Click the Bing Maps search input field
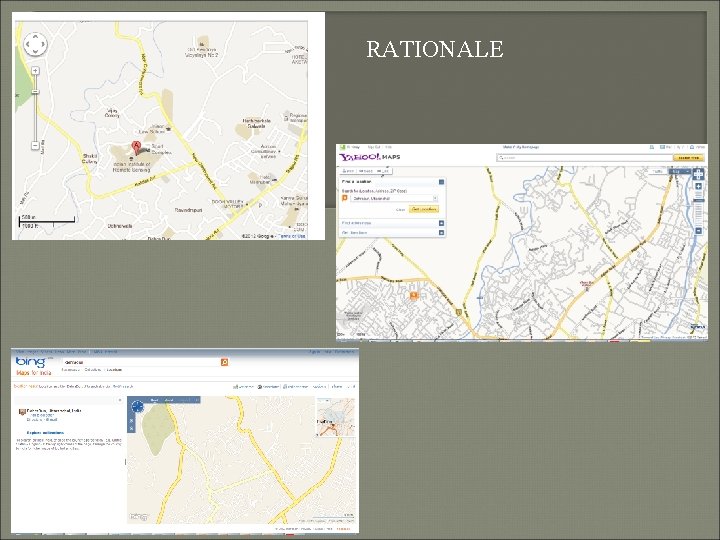Viewport: 720px width, 540px height. [x=141, y=362]
